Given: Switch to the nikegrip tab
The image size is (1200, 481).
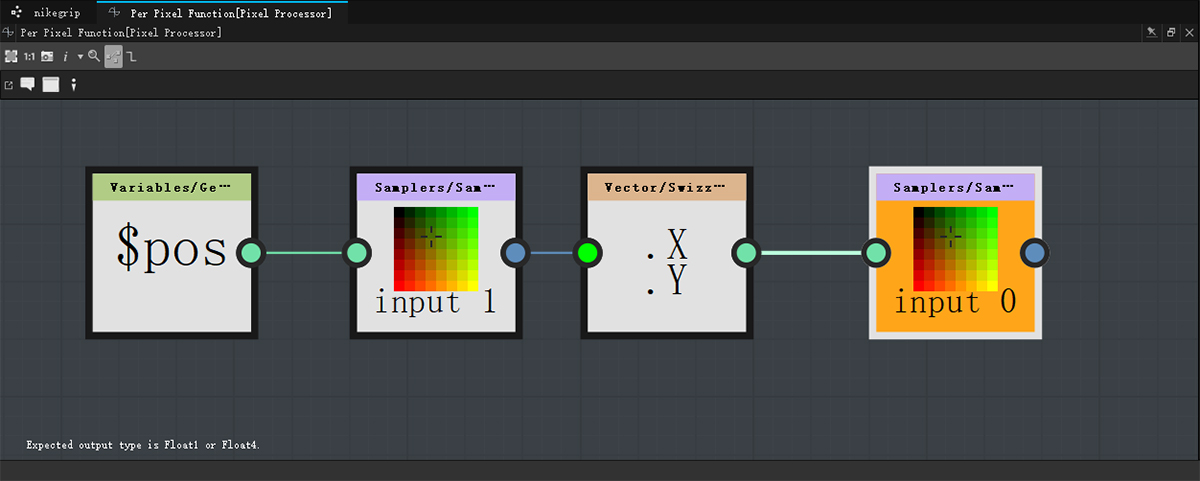Looking at the screenshot, I should tap(46, 13).
